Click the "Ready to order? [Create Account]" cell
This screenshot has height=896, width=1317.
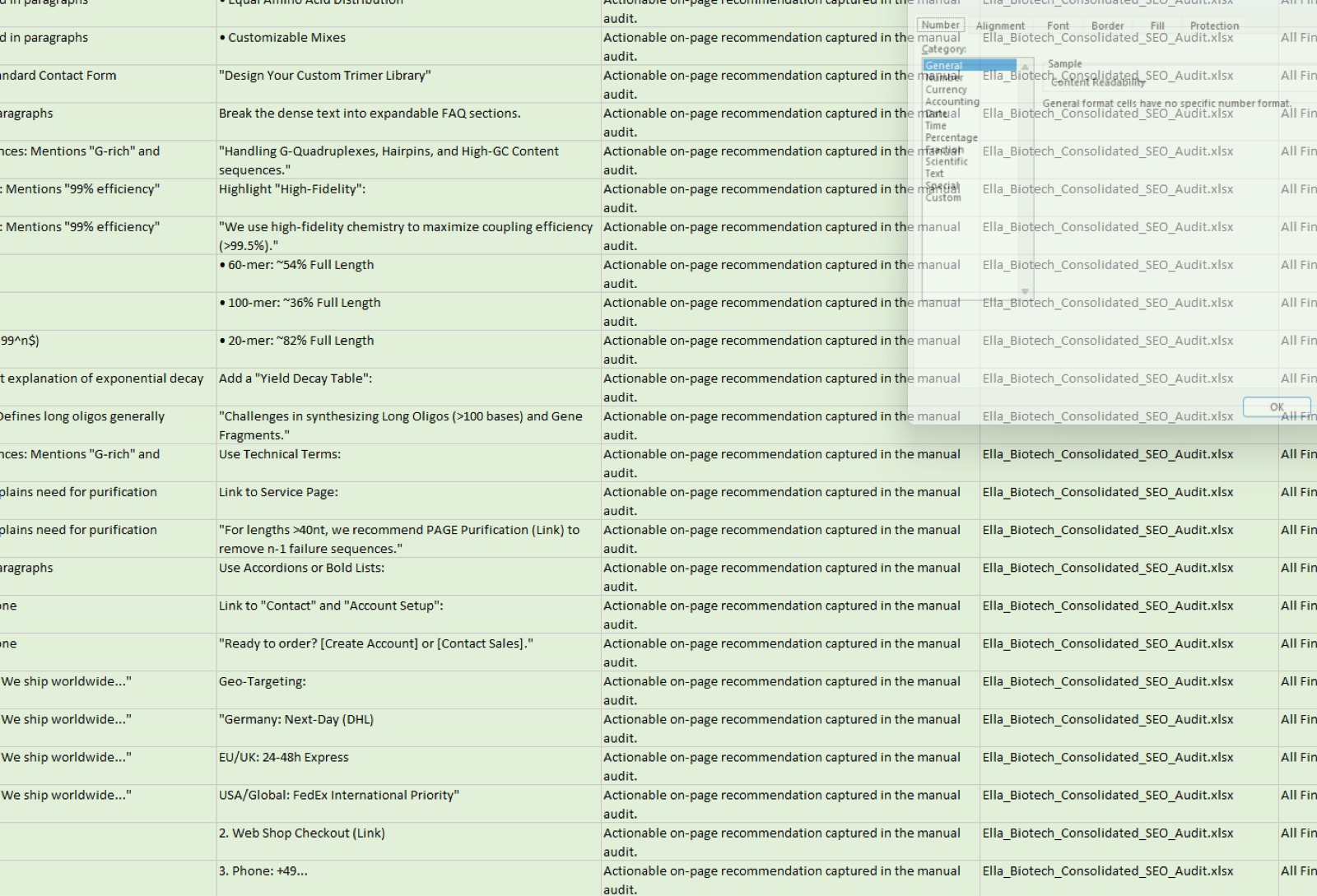[408, 652]
